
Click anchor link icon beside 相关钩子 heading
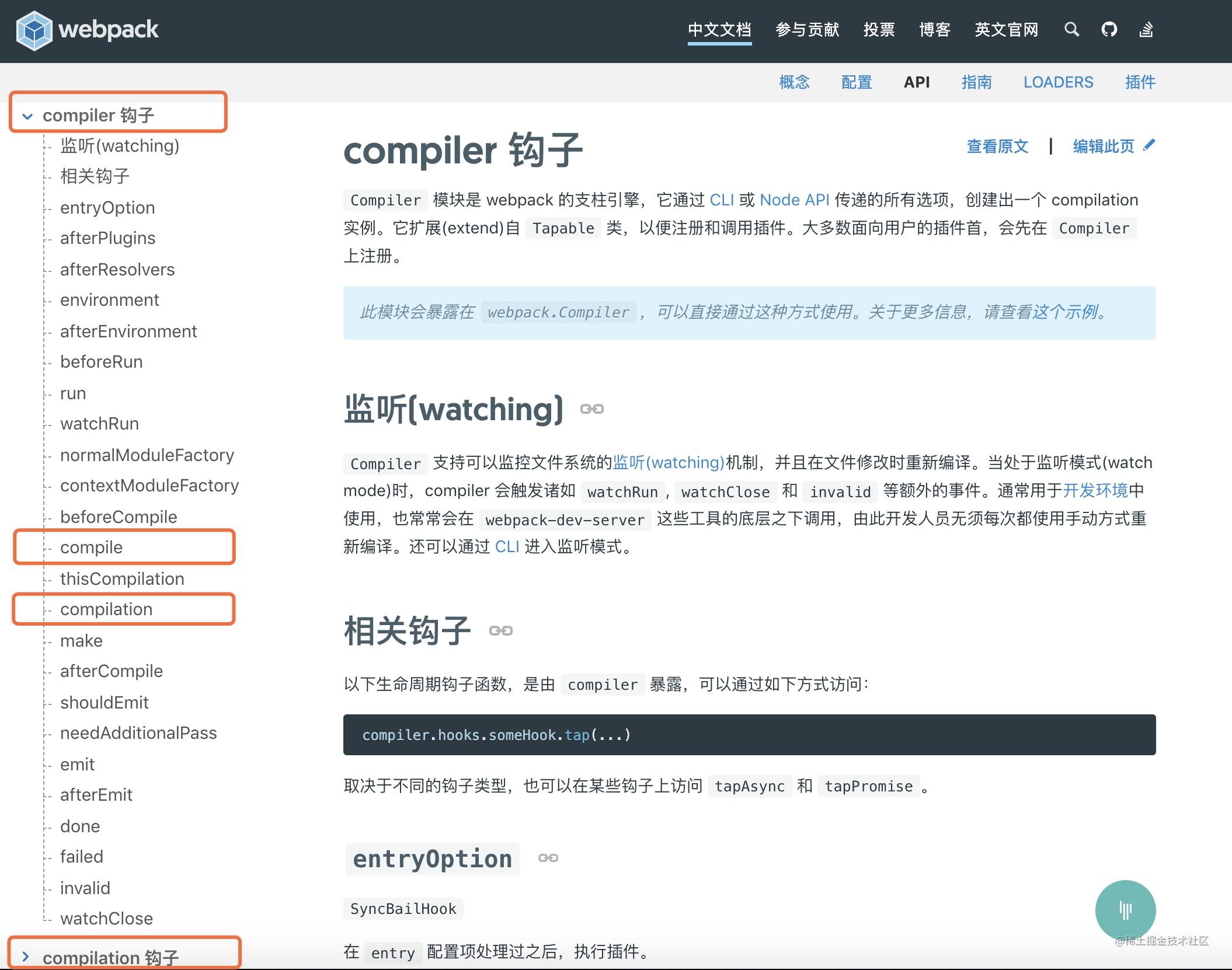(x=501, y=631)
